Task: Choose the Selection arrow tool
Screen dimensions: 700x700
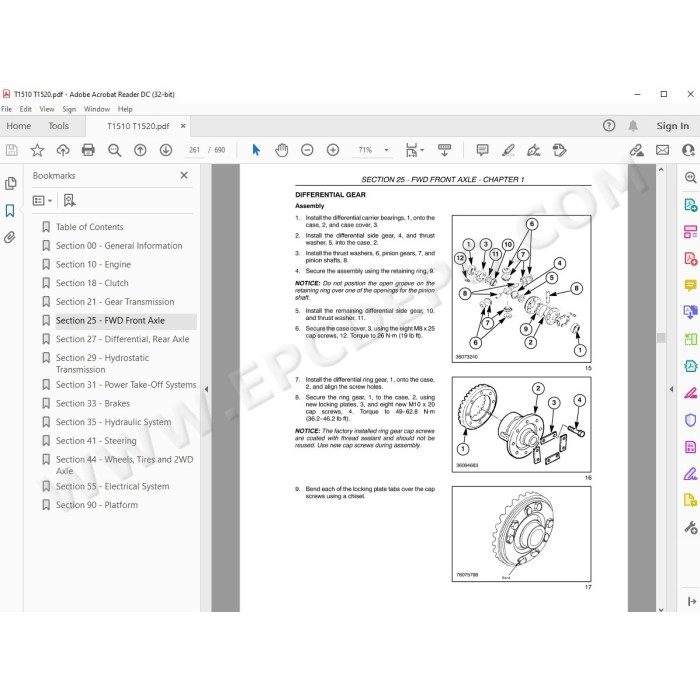Action: (256, 150)
